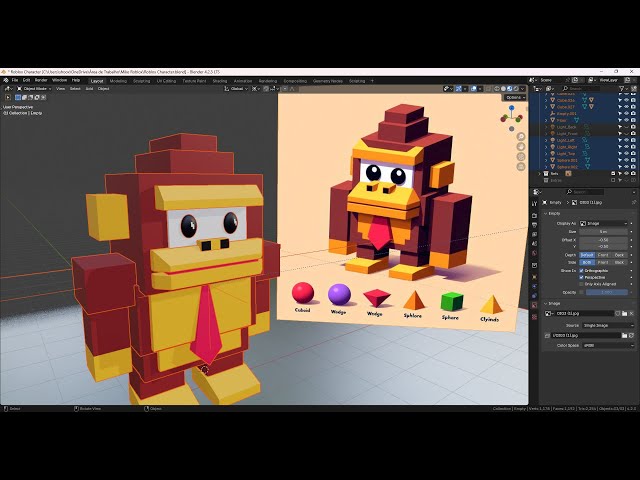Open the Object Mode dropdown
The width and height of the screenshot is (640, 480).
click(34, 89)
